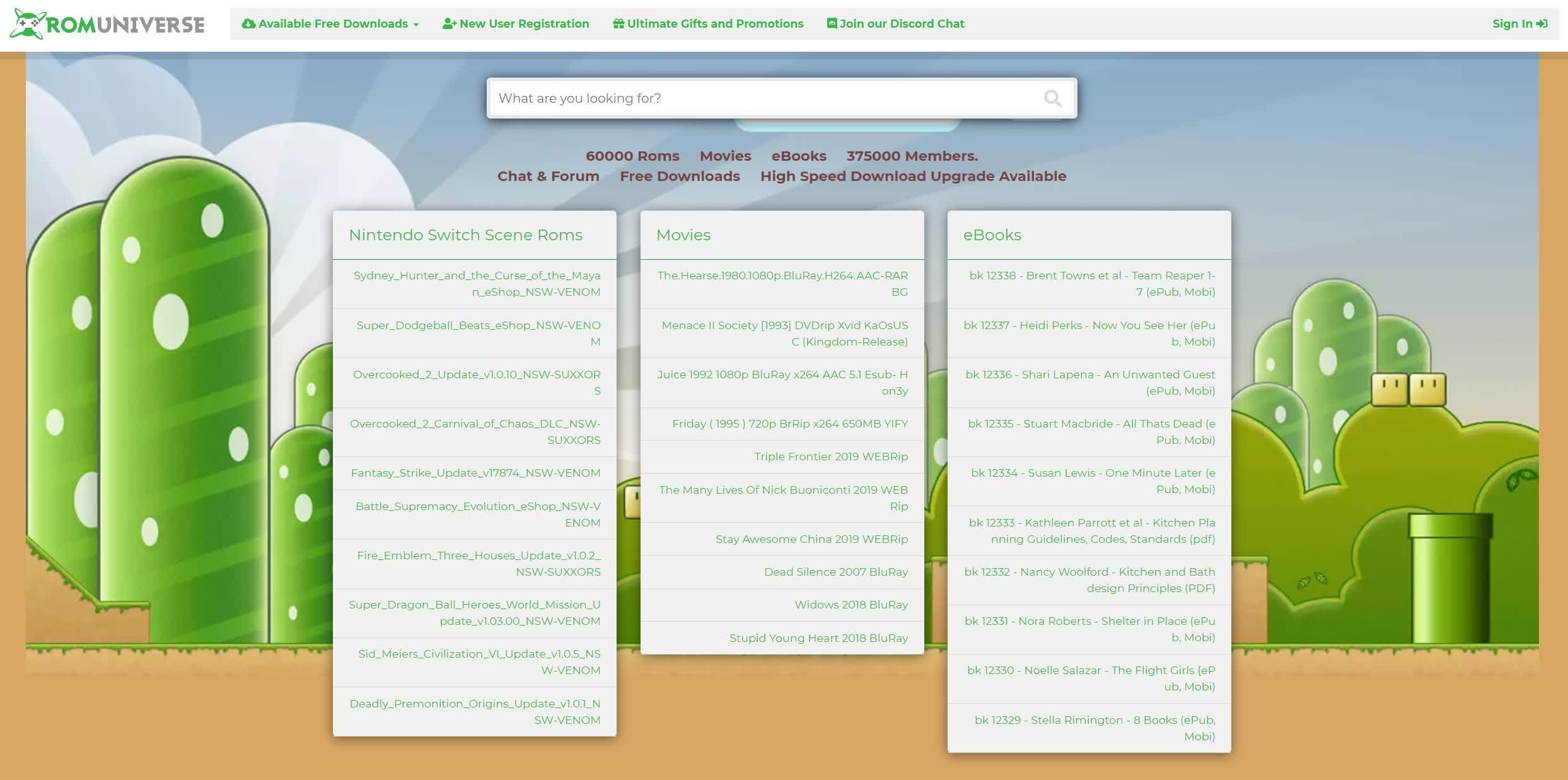Open The.Hearse.1980 BluRay movie
This screenshot has width=1568, height=780.
[x=782, y=284]
